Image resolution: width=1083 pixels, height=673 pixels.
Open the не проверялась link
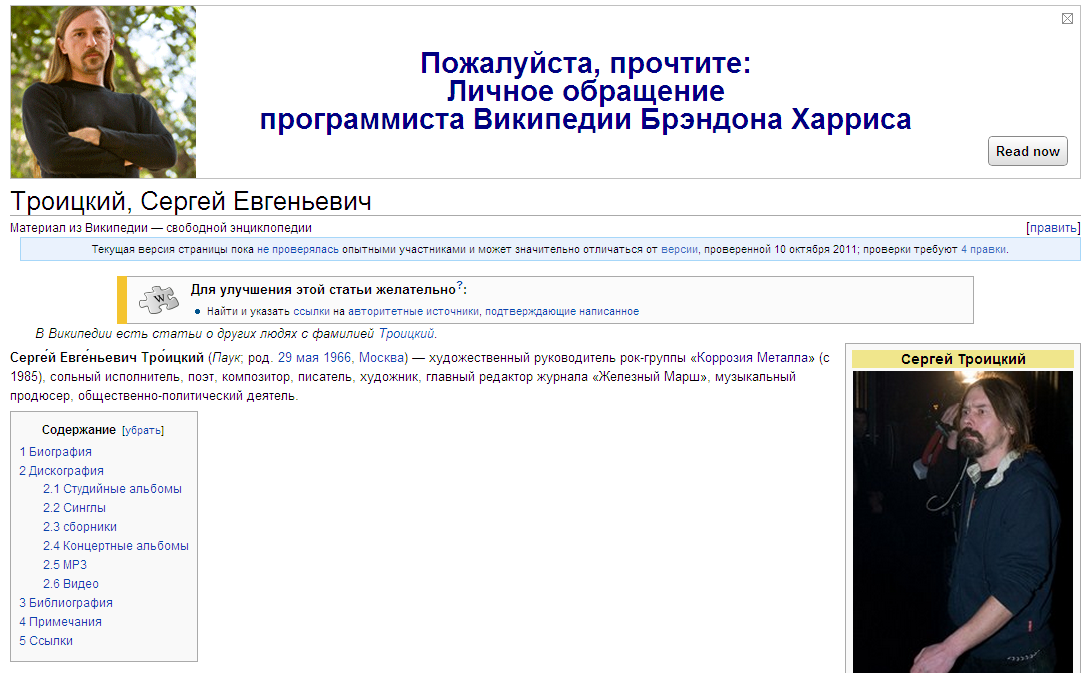click(298, 249)
